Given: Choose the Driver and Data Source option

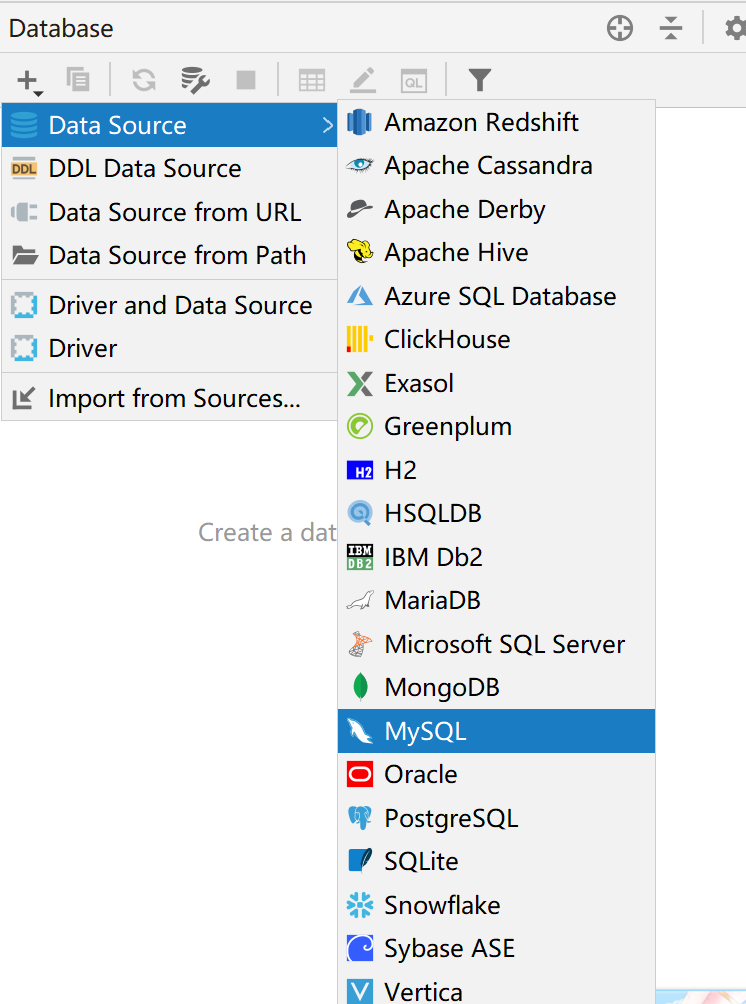Looking at the screenshot, I should (x=180, y=305).
